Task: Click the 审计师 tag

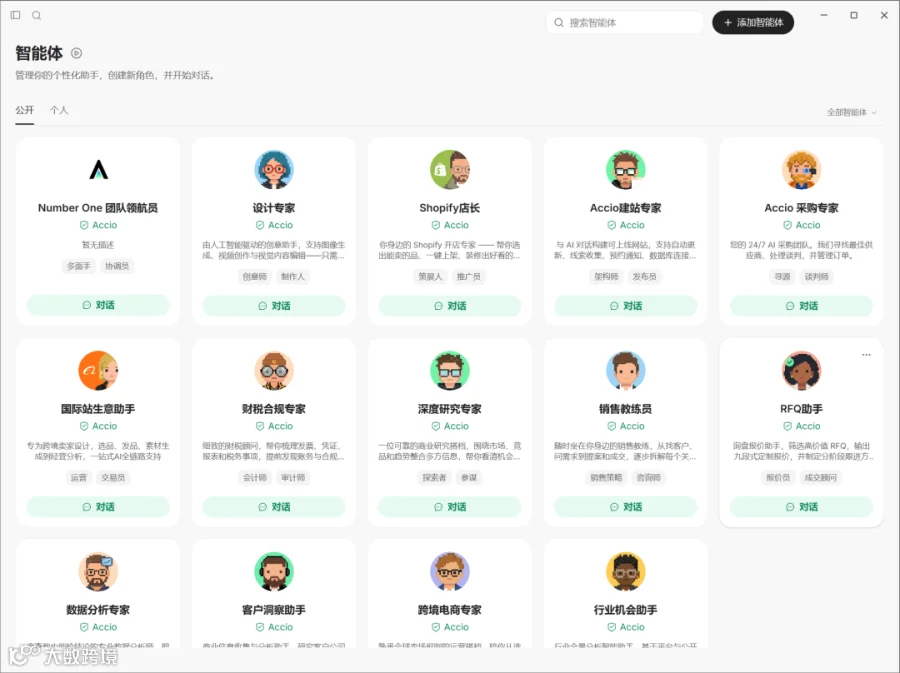Action: click(293, 477)
